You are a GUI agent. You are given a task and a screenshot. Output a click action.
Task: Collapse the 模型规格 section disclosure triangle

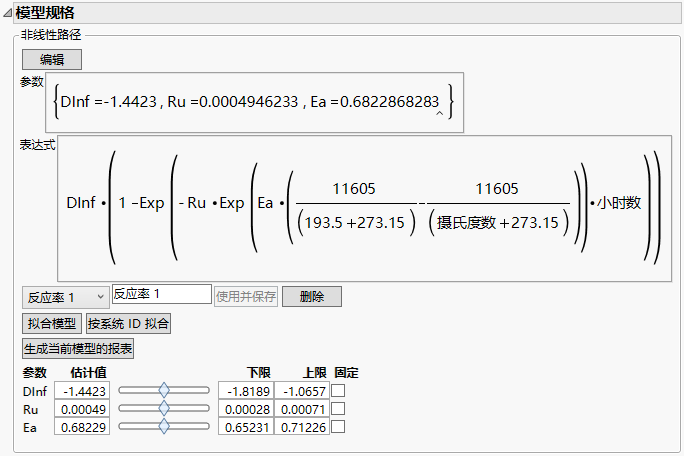pyautogui.click(x=7, y=14)
